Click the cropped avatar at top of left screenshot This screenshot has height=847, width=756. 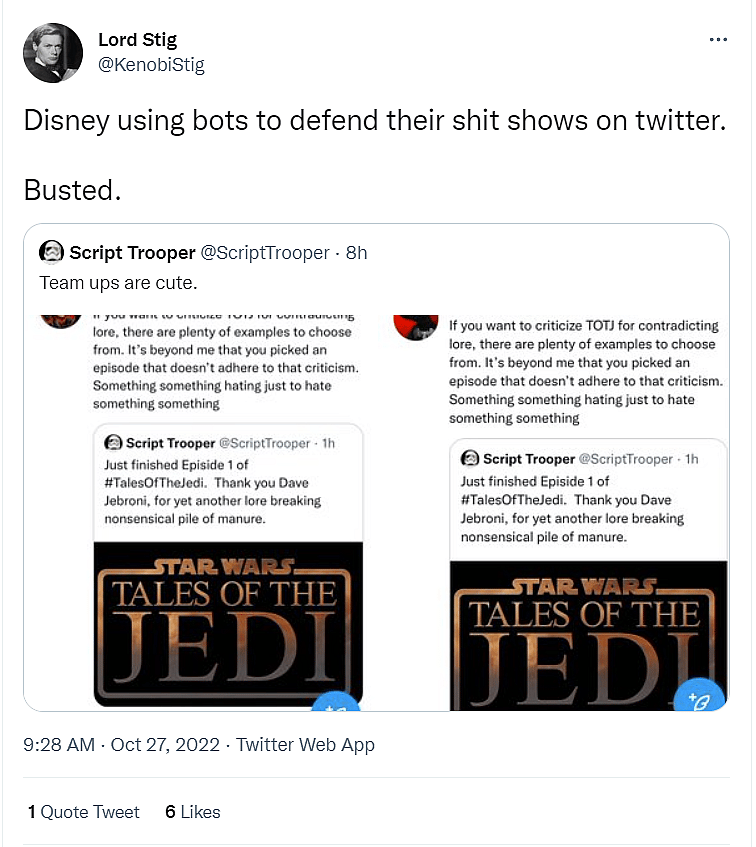(60, 322)
